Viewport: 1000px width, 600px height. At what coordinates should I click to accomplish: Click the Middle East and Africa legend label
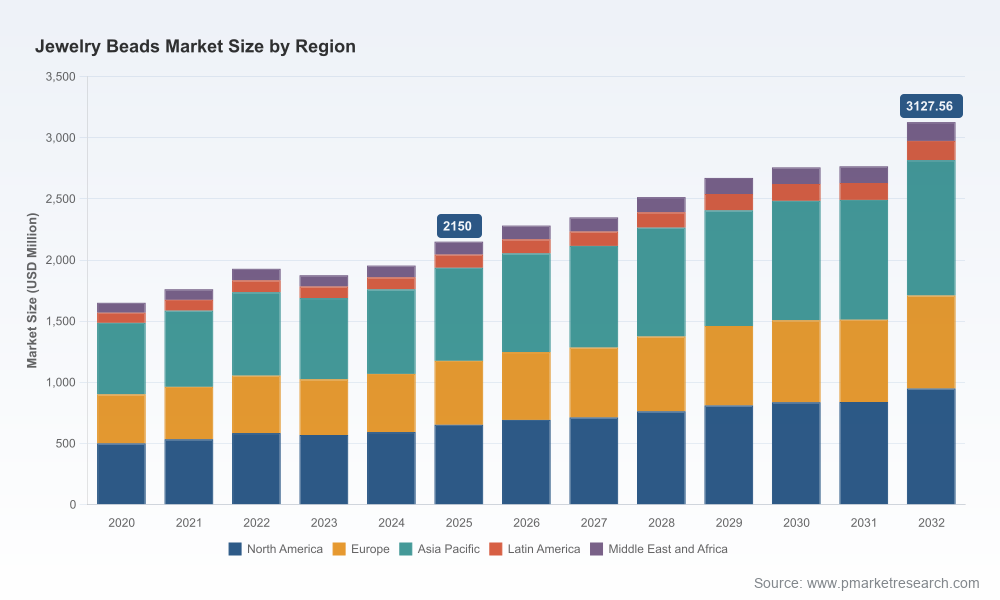click(668, 549)
